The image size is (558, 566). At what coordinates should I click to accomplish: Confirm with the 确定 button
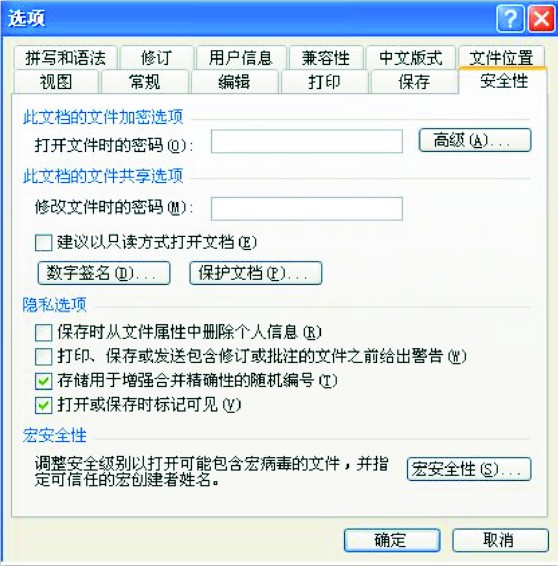coord(392,540)
